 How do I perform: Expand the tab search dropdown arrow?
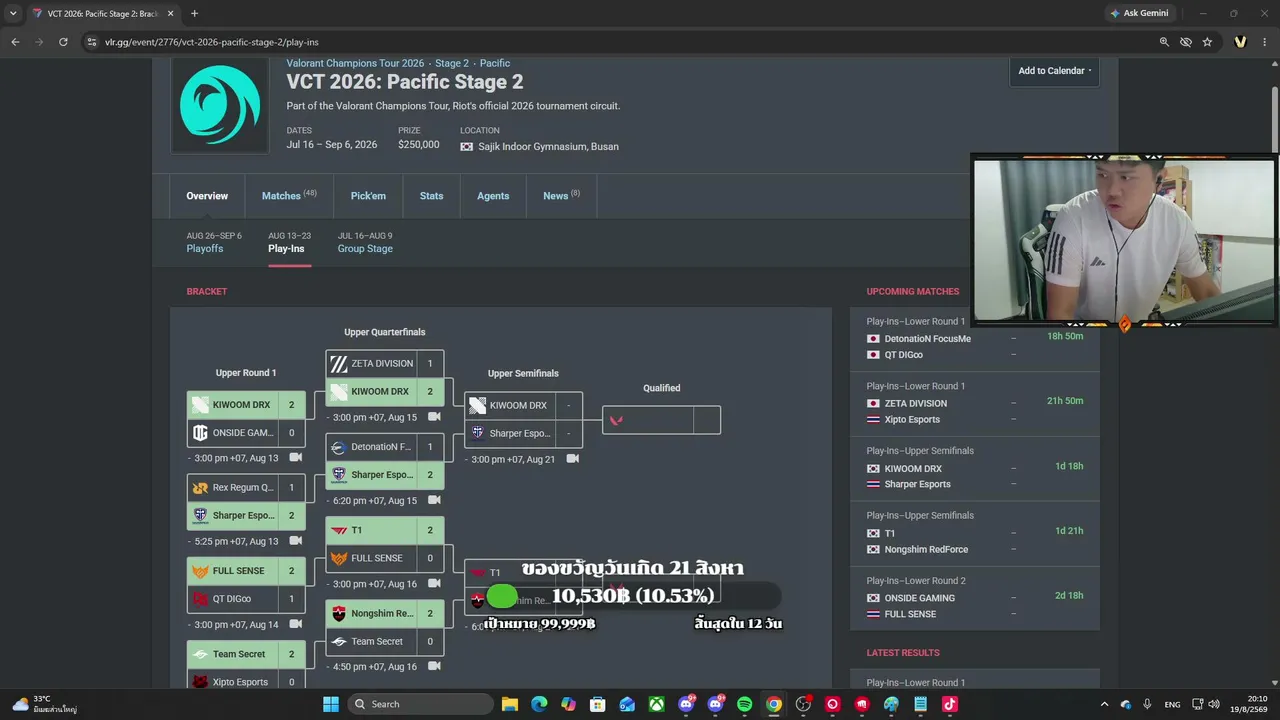point(13,14)
